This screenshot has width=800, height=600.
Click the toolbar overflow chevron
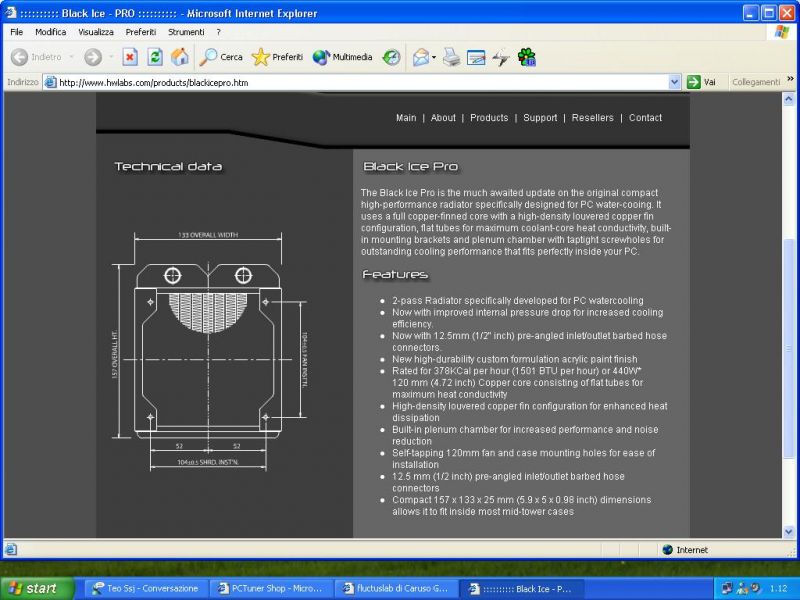(790, 79)
